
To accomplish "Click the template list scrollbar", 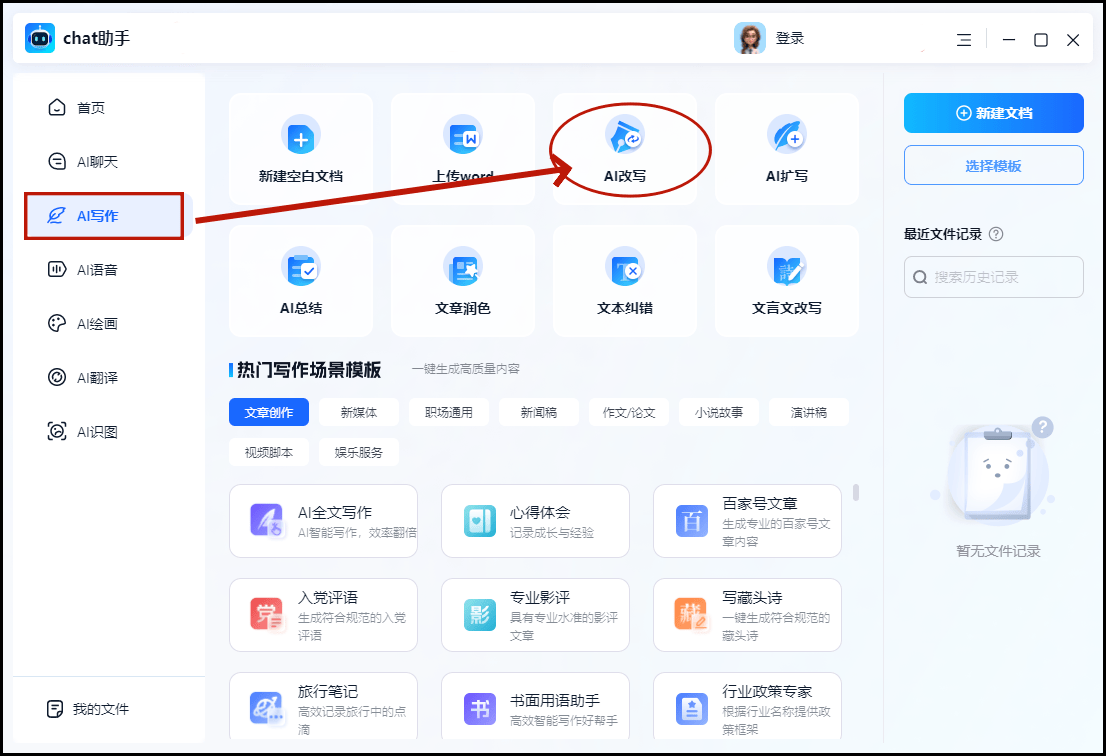I will [x=856, y=493].
